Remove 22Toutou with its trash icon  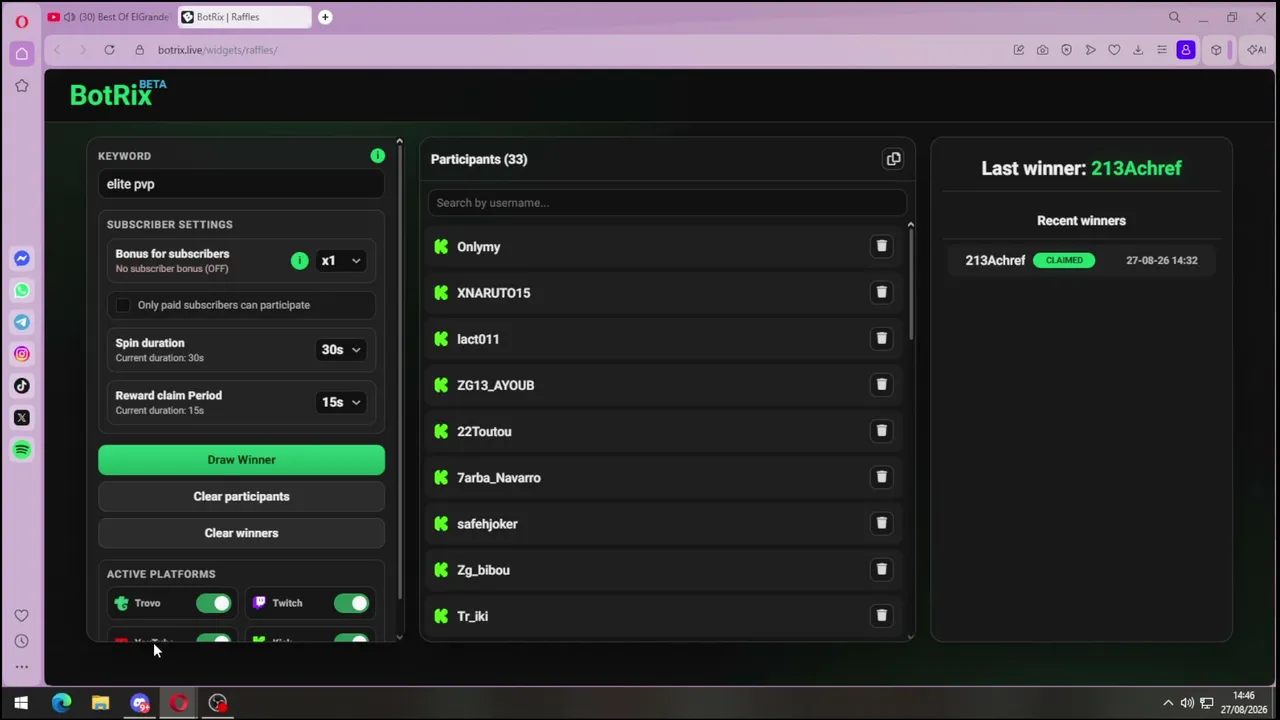pyautogui.click(x=881, y=431)
